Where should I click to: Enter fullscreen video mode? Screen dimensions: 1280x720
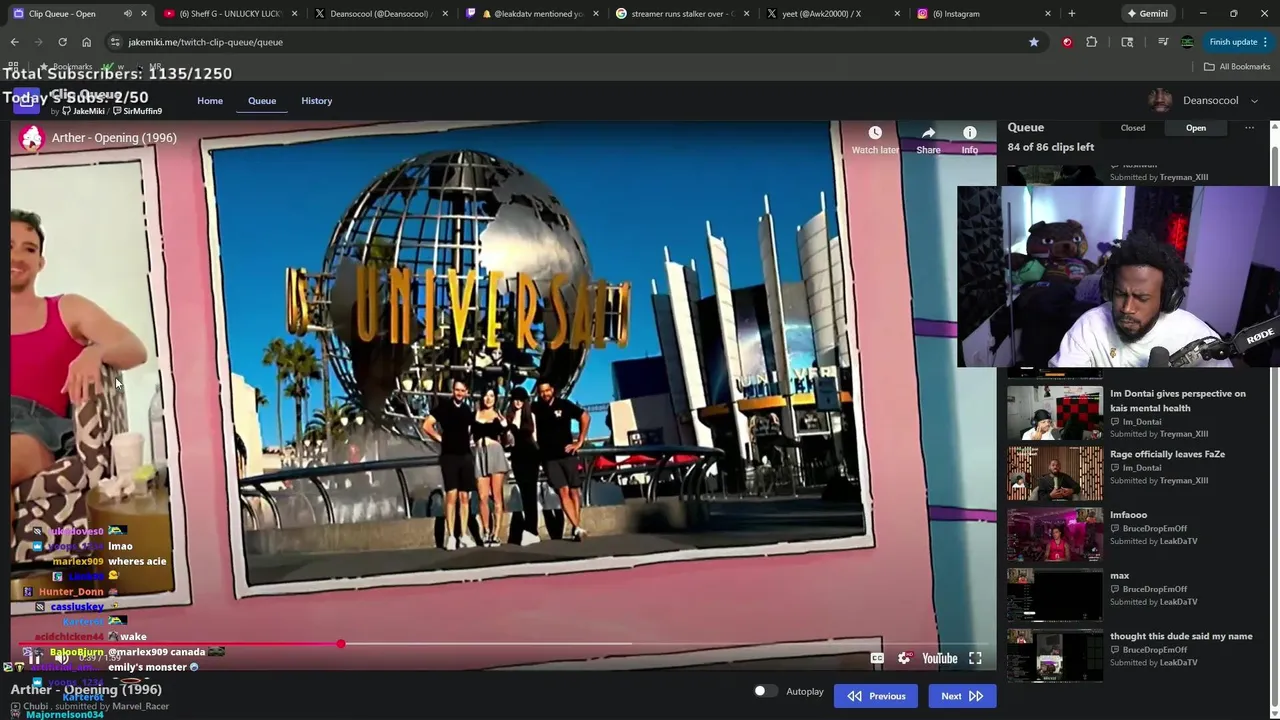[975, 658]
